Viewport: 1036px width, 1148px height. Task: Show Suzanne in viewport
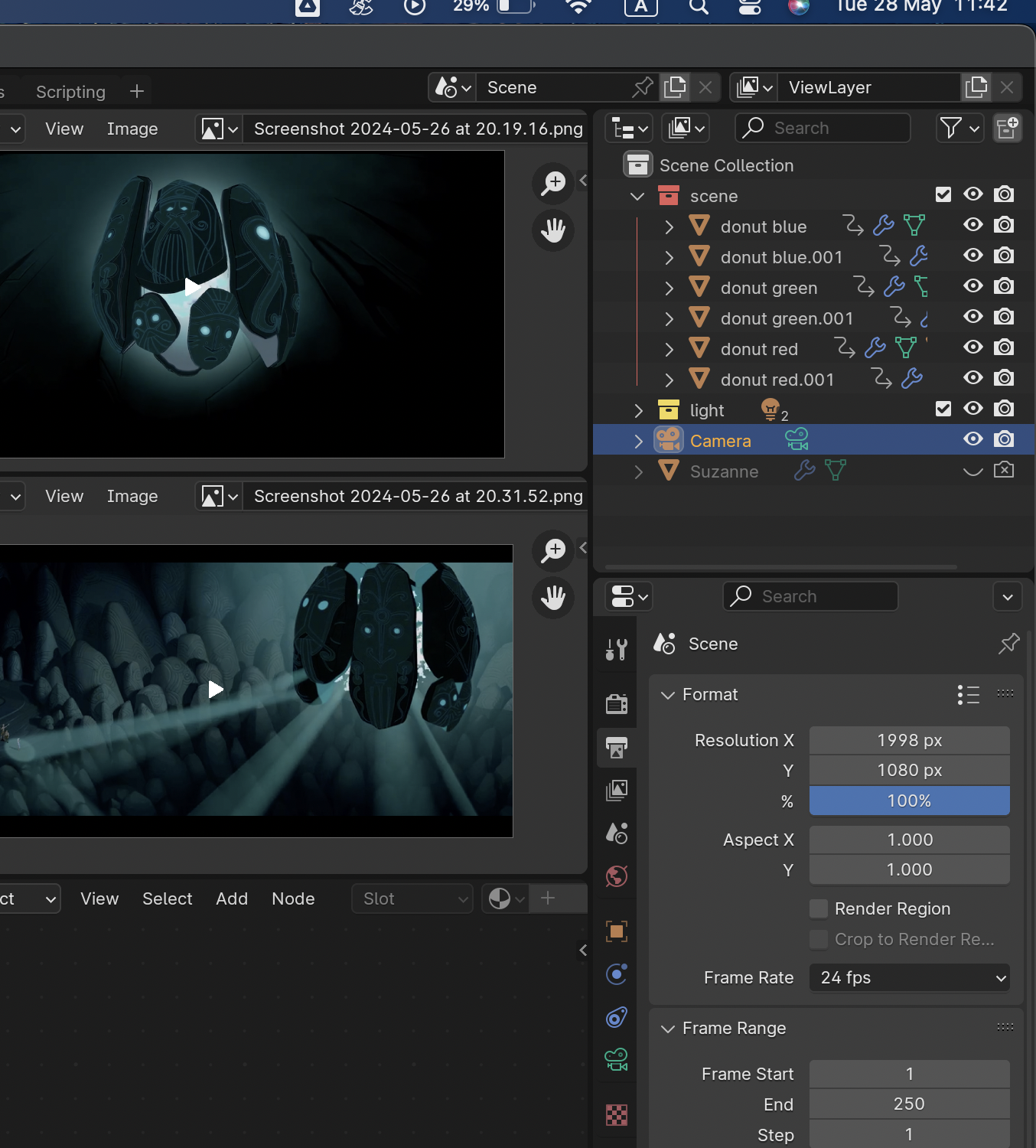click(x=973, y=471)
